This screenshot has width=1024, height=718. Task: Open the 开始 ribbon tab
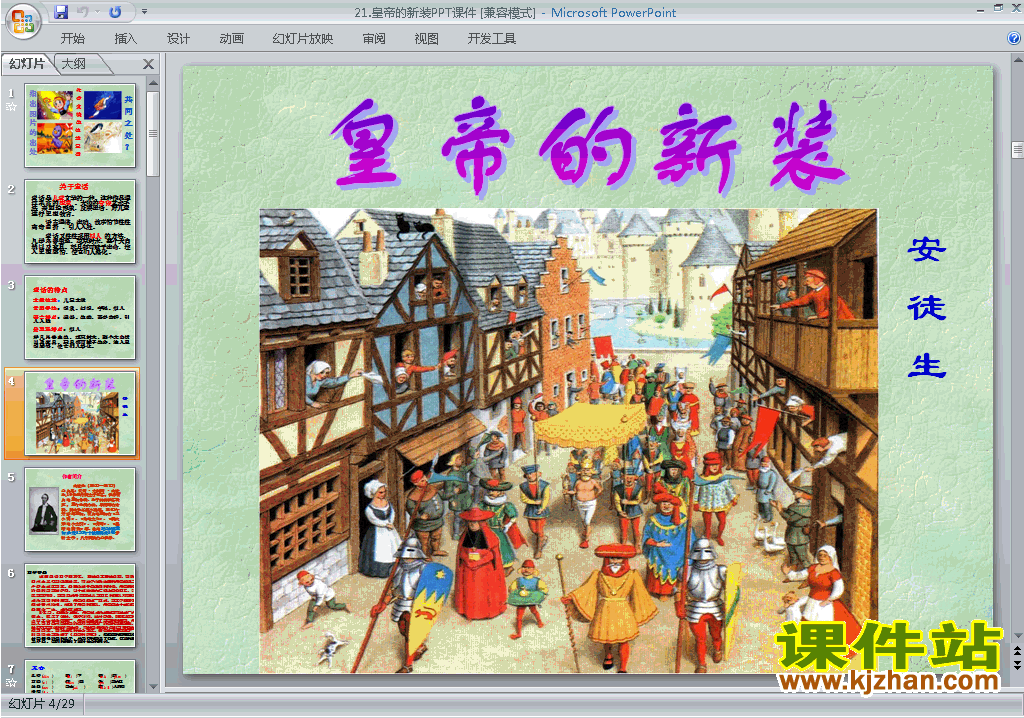click(x=72, y=39)
